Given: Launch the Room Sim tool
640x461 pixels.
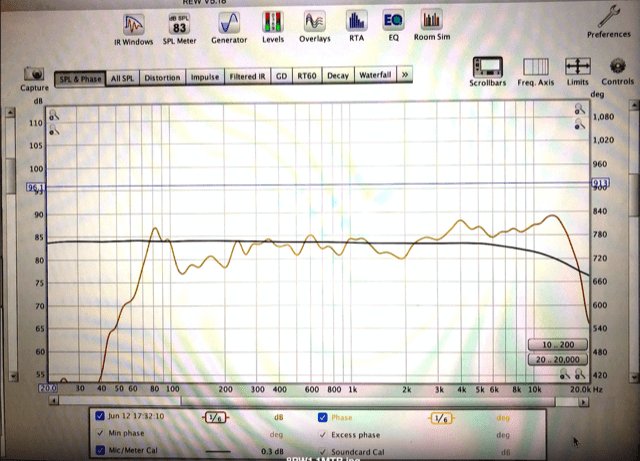Looking at the screenshot, I should pyautogui.click(x=432, y=25).
